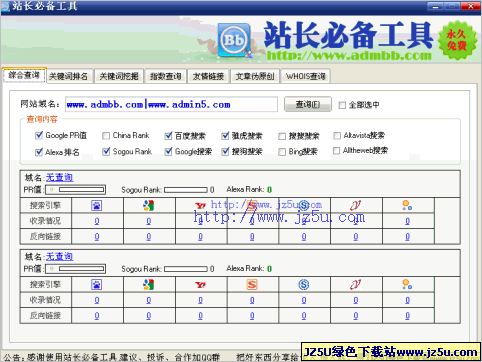This screenshot has height=362, width=482.
Task: Click the Baidu paw icon in first table
Action: coord(97,205)
